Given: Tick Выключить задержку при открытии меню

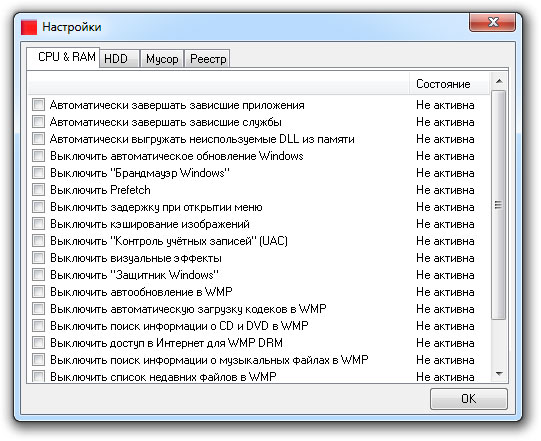Looking at the screenshot, I should point(38,206).
